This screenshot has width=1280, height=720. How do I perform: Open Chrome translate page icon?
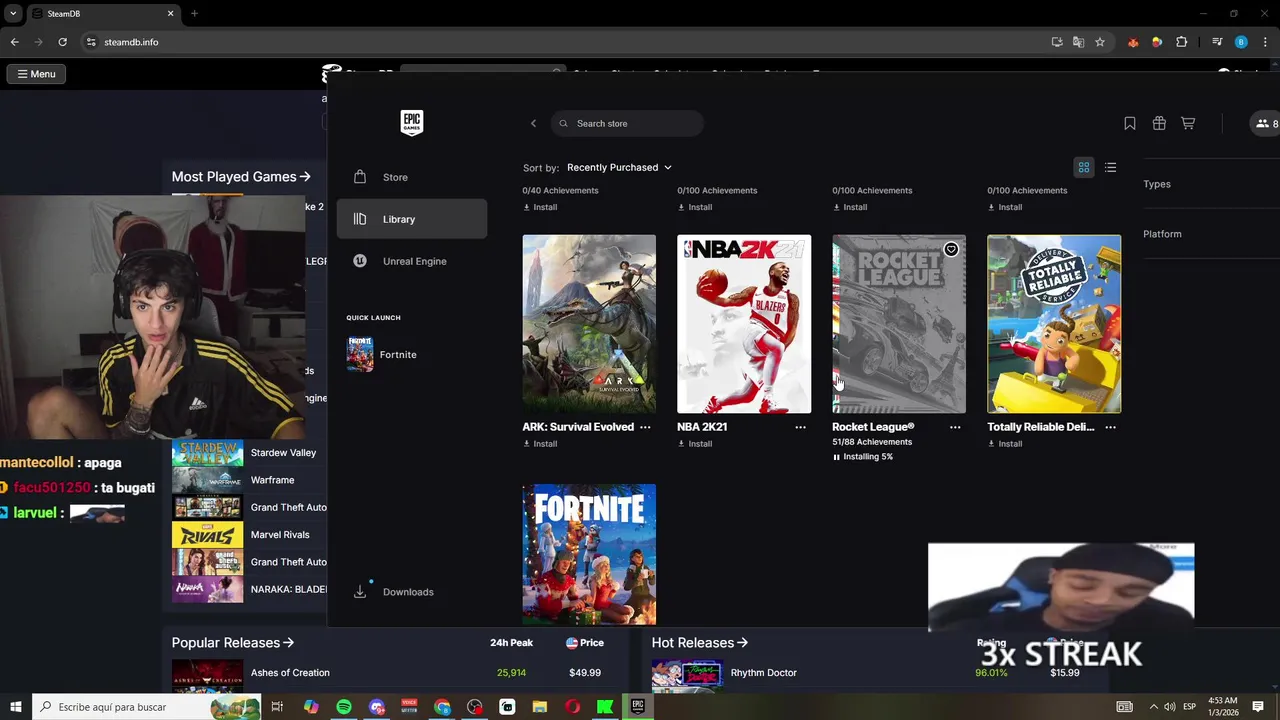pos(1078,42)
